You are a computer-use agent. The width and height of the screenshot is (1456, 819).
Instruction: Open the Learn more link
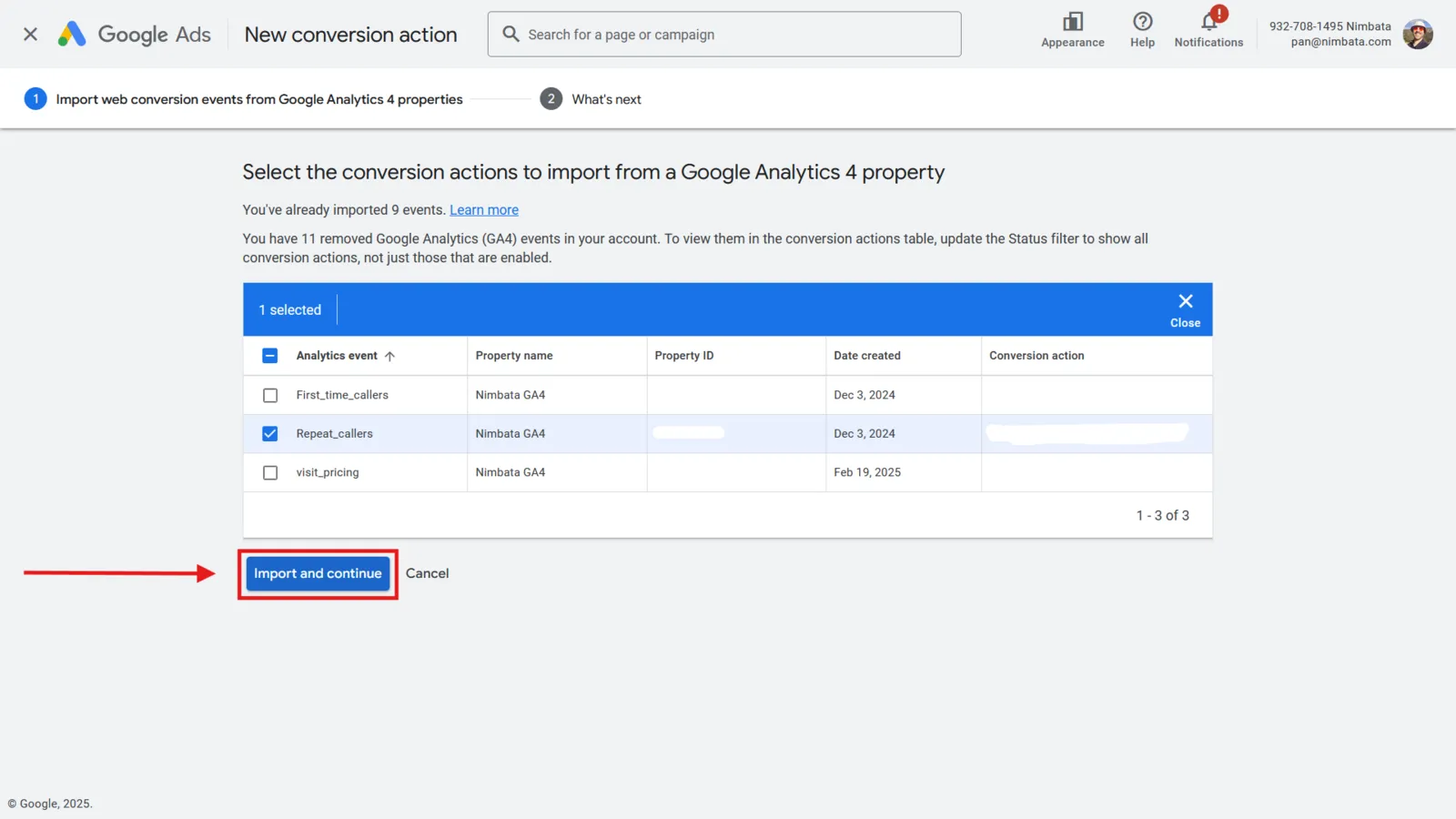coord(484,210)
